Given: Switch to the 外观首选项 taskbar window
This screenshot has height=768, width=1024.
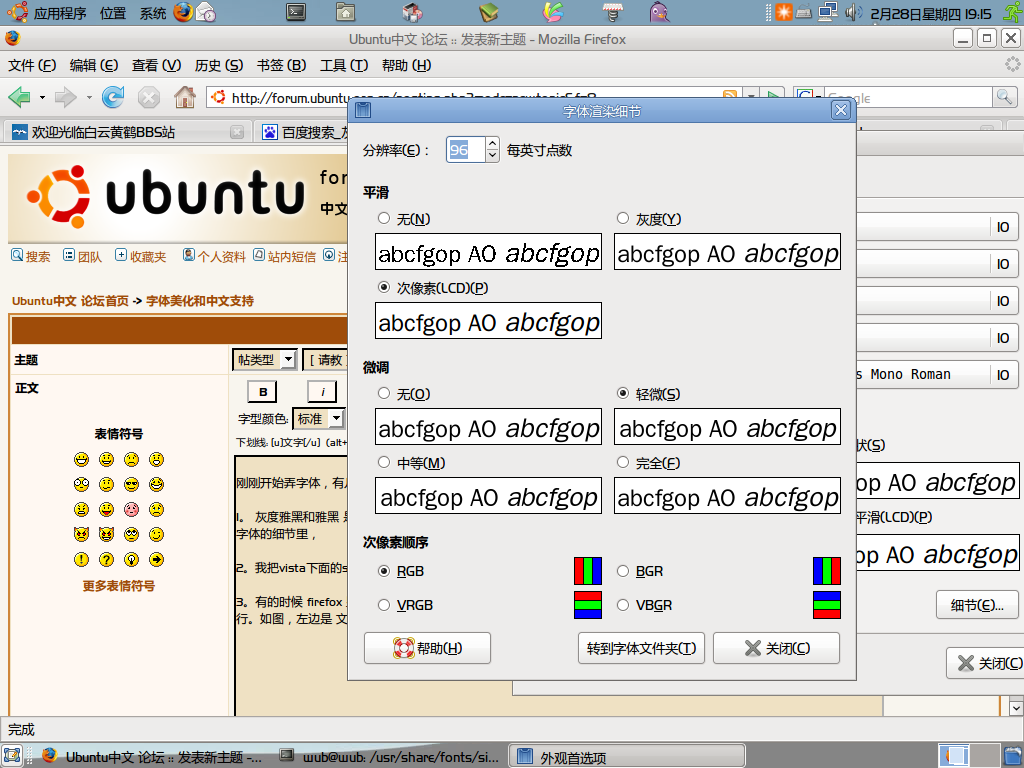Looking at the screenshot, I should [x=627, y=756].
